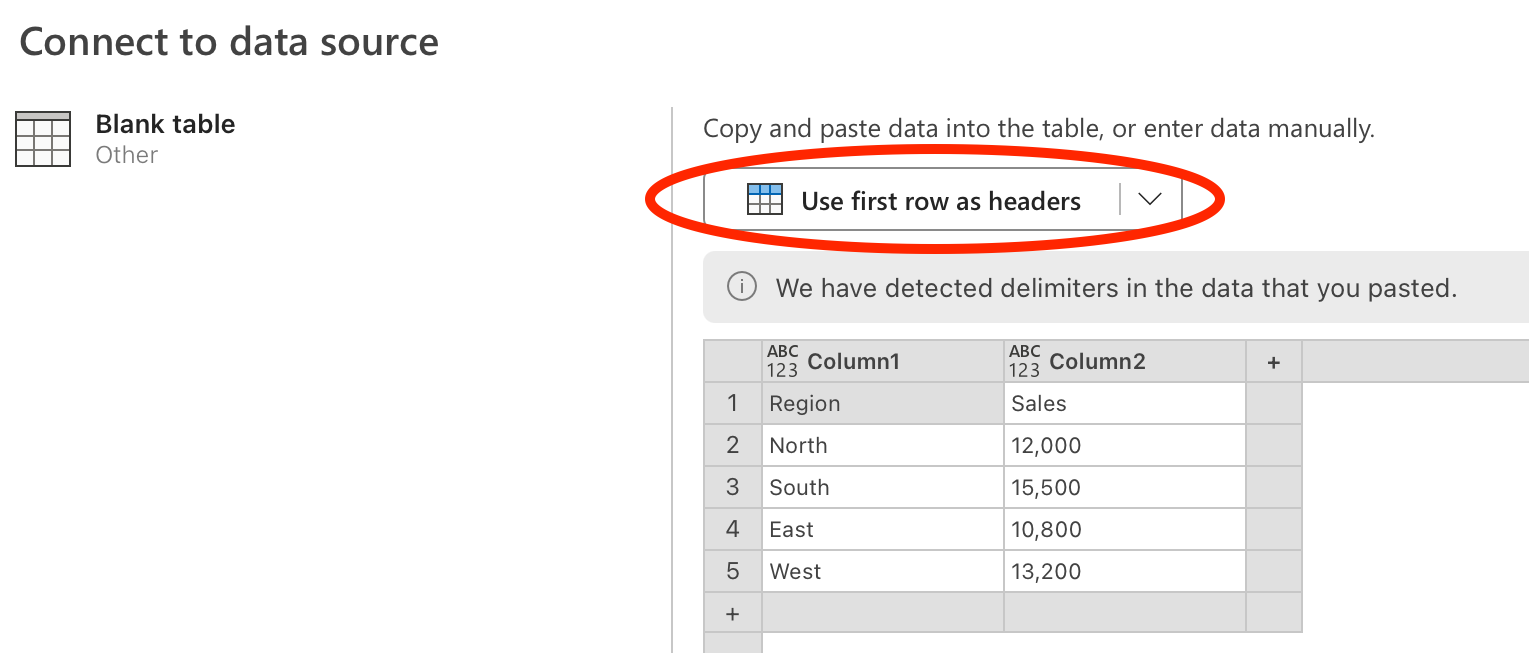Expand the Use first row as headers dropdown arrow
The width and height of the screenshot is (1529, 653).
[x=1150, y=199]
